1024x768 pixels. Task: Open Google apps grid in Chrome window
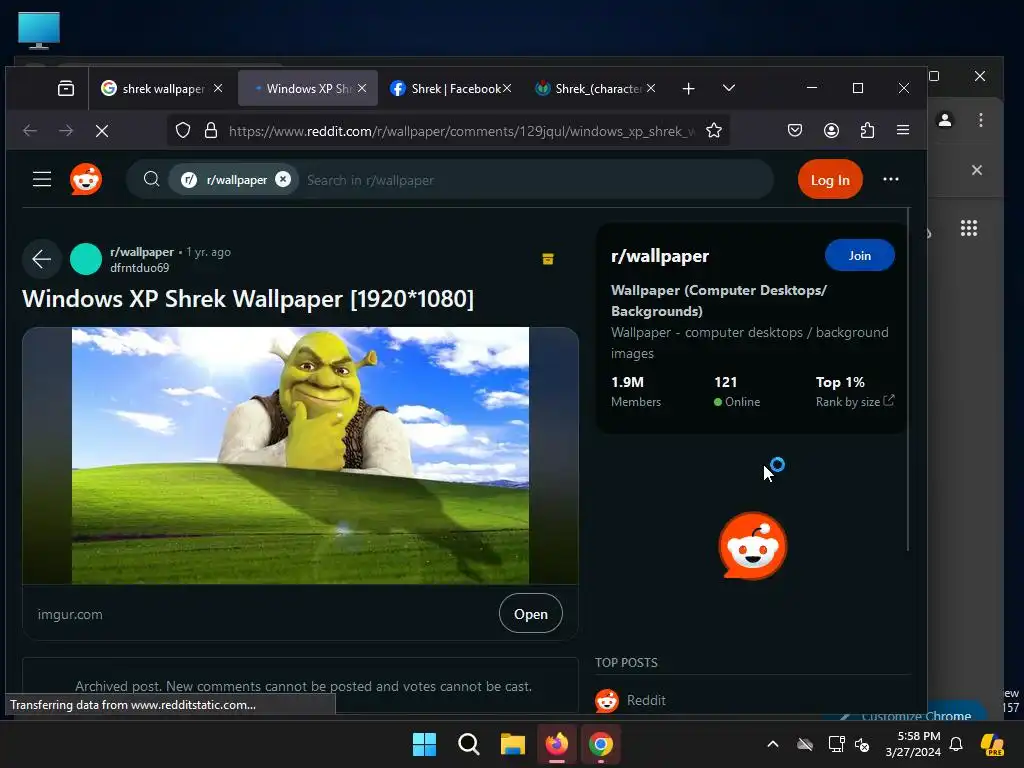click(x=968, y=228)
